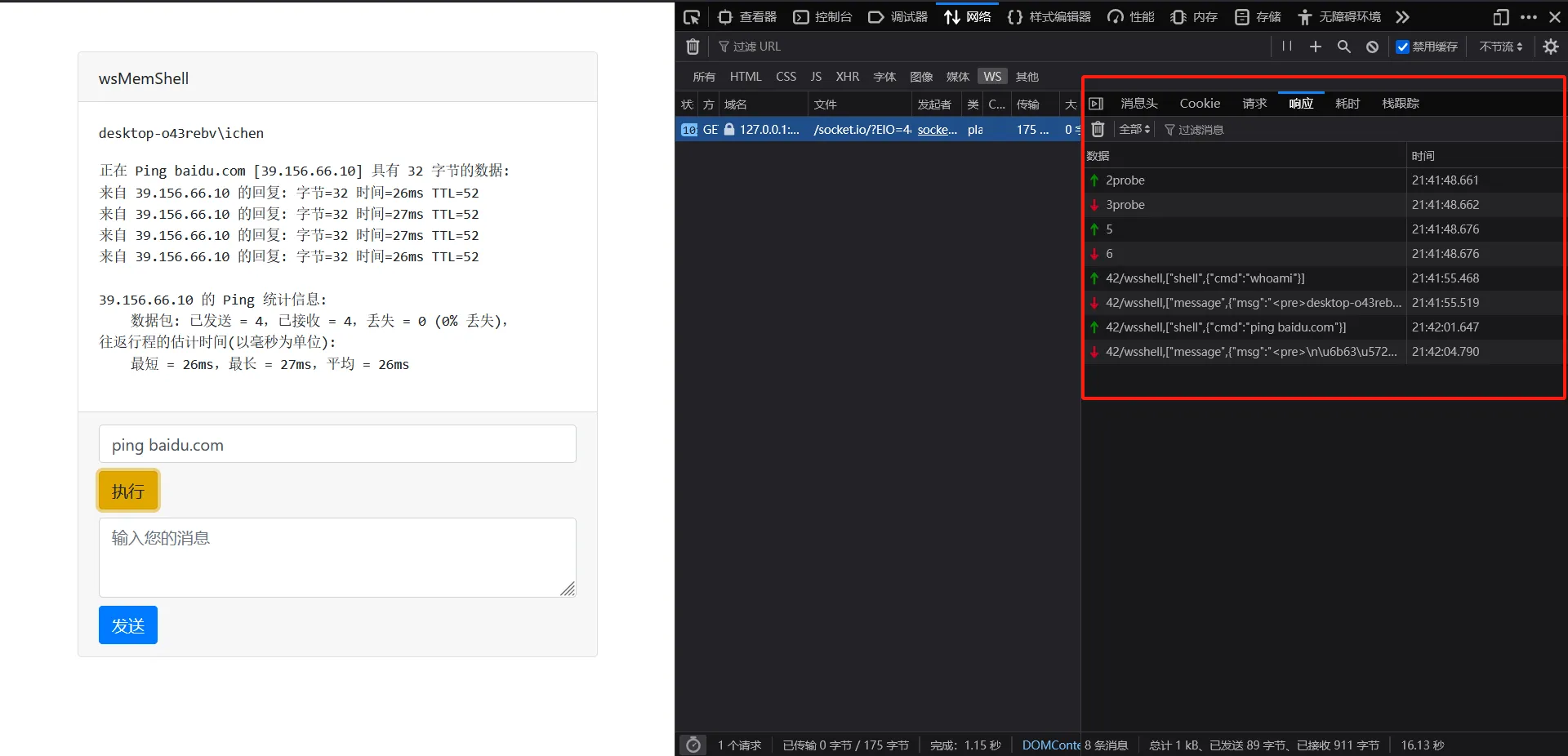Select the /socket.io/ request row
1568x756 pixels.
pos(878,130)
